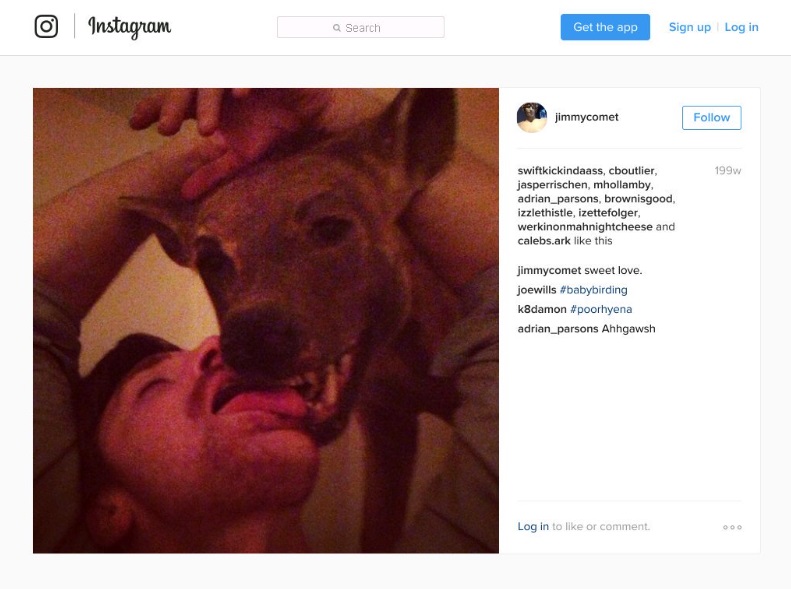This screenshot has height=589, width=791.
Task: Open commenter k8damon profile
Action: click(x=542, y=309)
